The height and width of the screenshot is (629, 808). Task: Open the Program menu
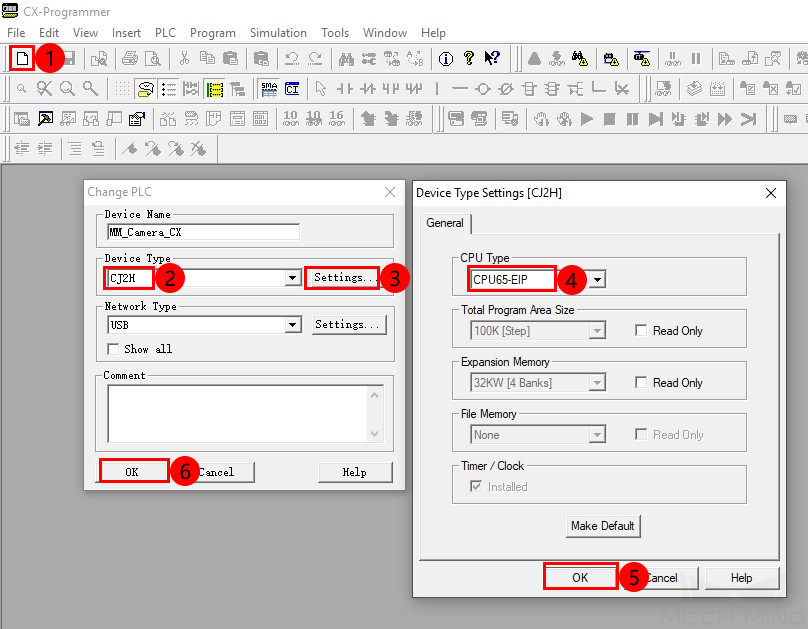(x=213, y=33)
